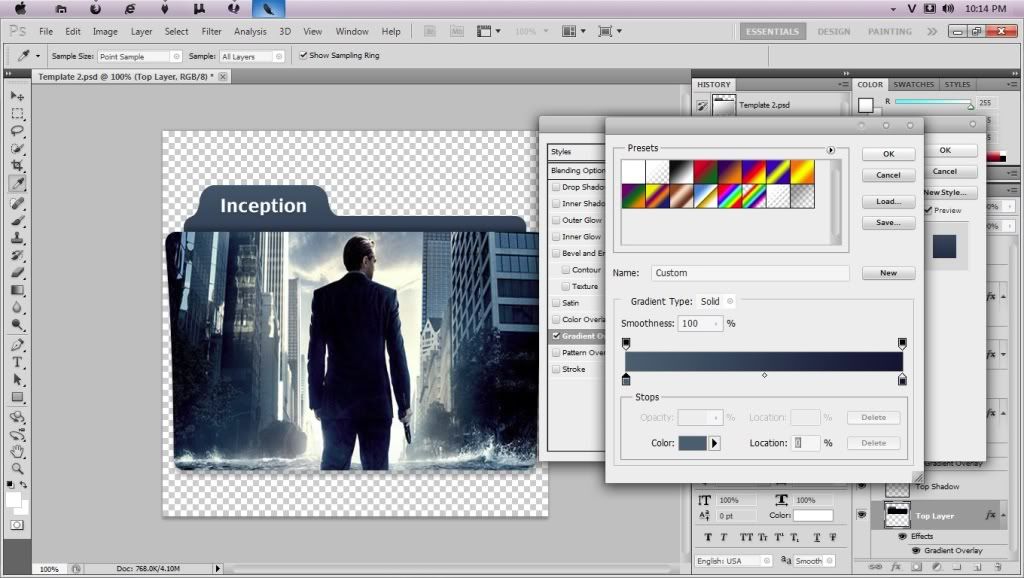The height and width of the screenshot is (578, 1024).
Task: Enable the Inner Glow style checkbox
Action: pos(556,236)
